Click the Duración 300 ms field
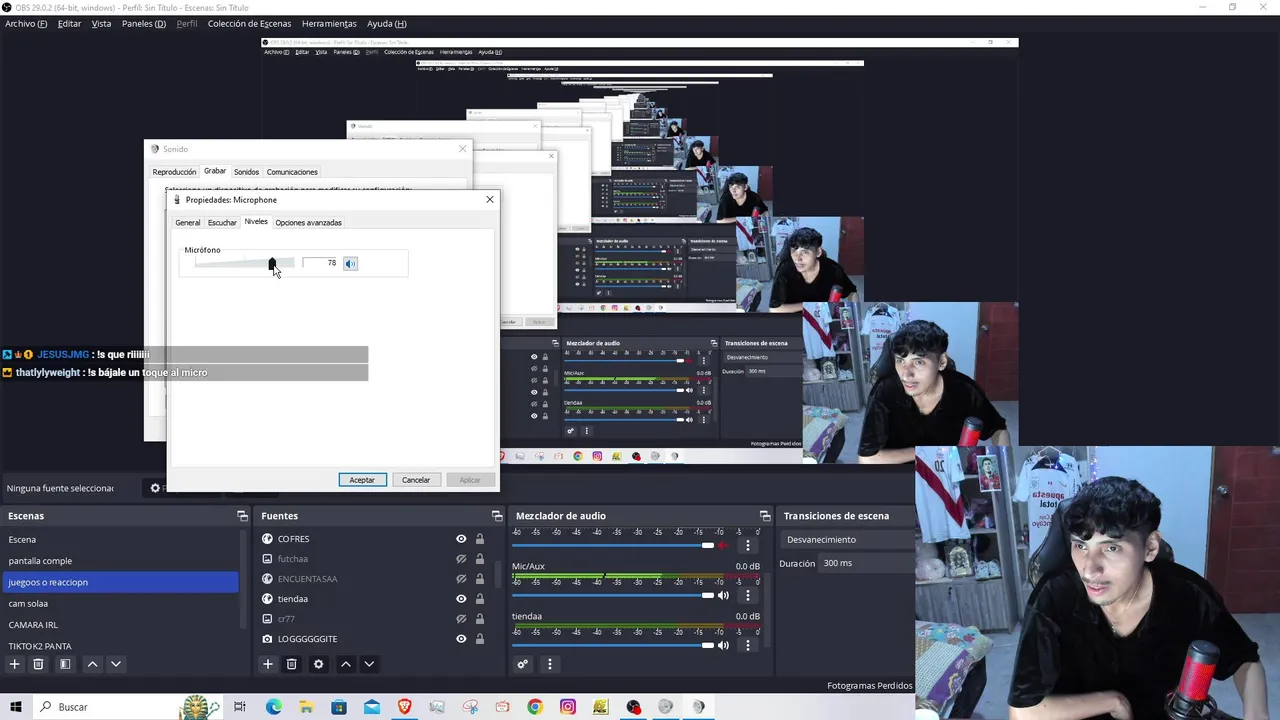 865,563
